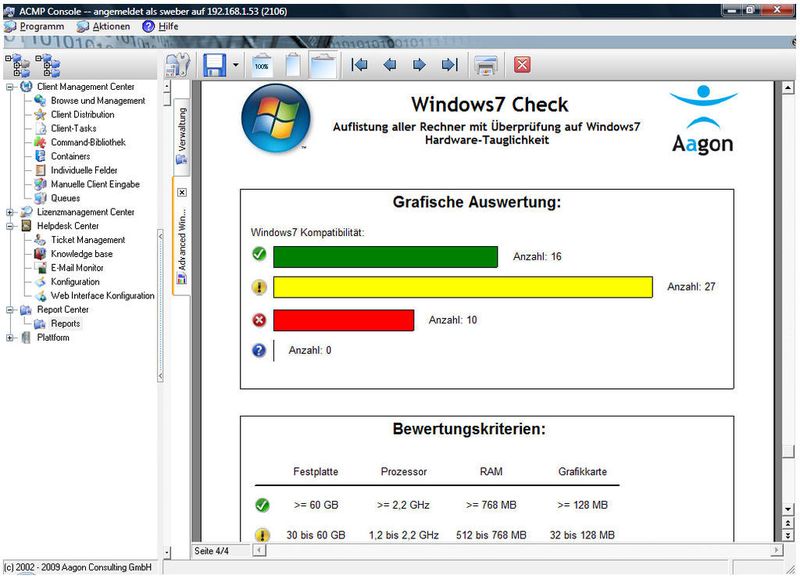Click the Festplatte column header
The width and height of the screenshot is (800, 579).
pyautogui.click(x=315, y=472)
